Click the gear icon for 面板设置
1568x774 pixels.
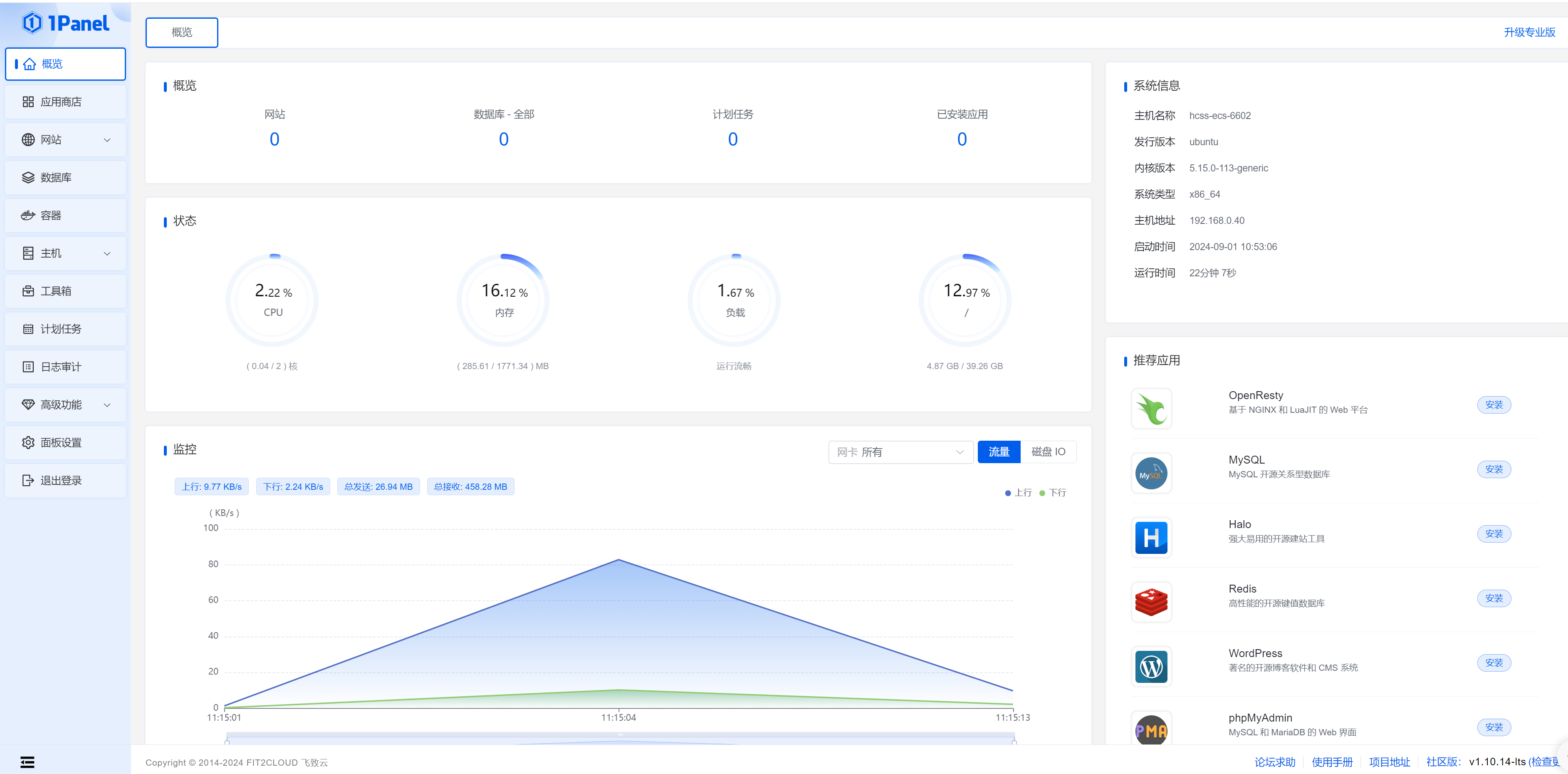[x=28, y=442]
